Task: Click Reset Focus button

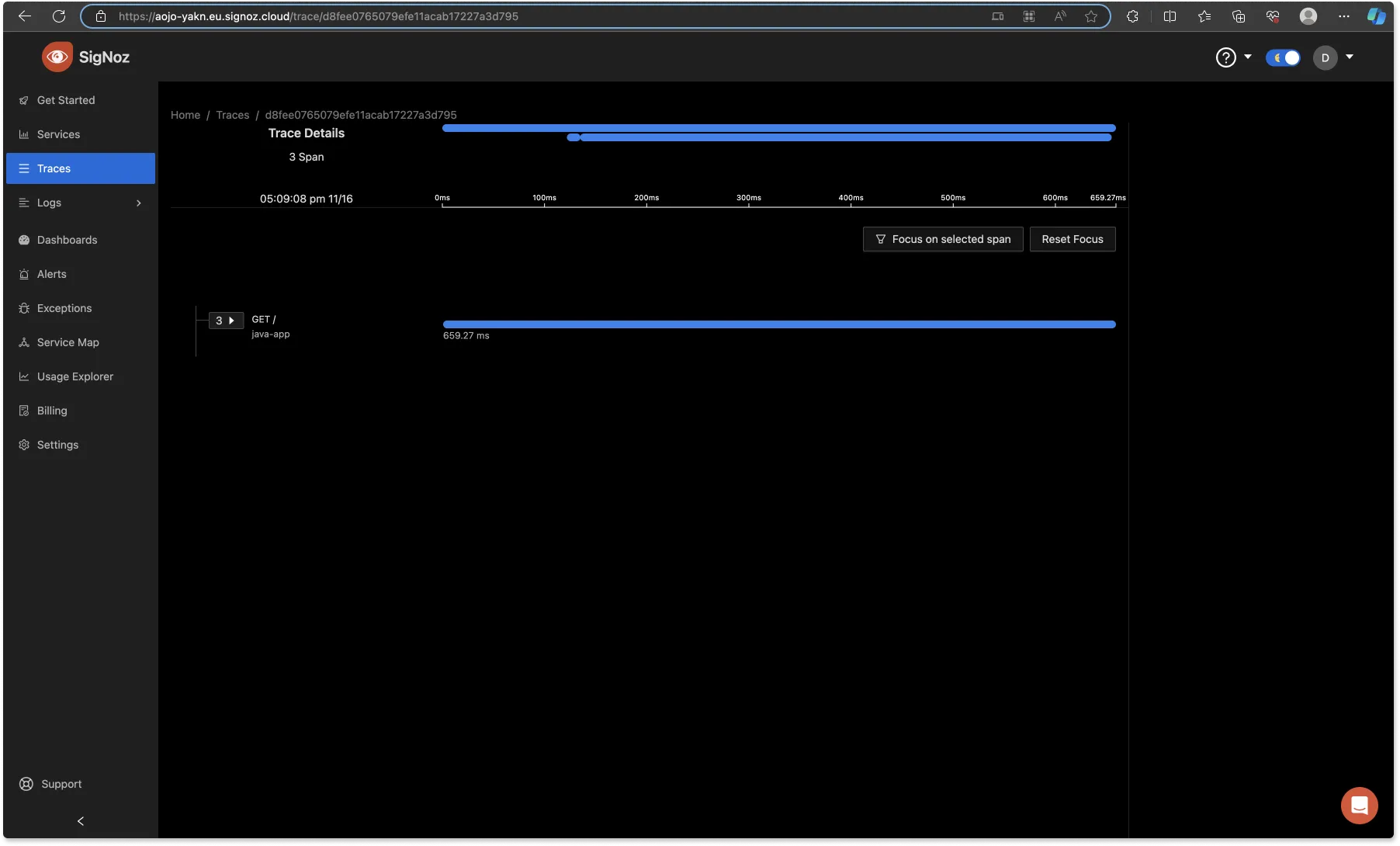Action: [x=1073, y=239]
